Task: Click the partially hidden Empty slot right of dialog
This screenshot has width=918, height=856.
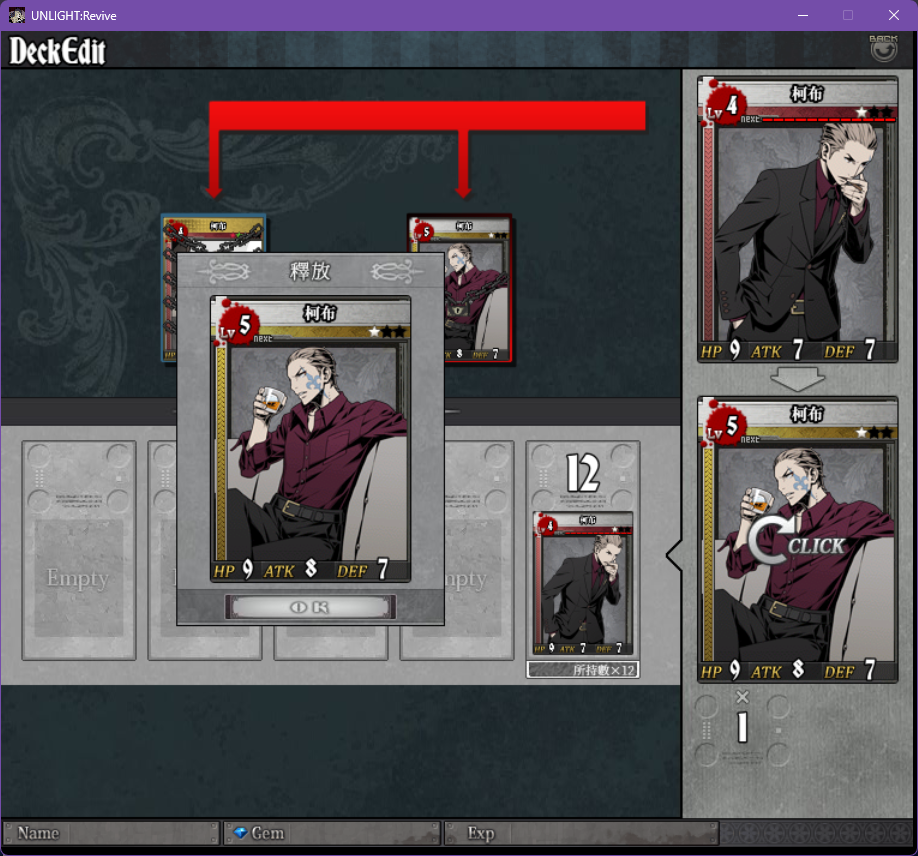Action: 479,550
